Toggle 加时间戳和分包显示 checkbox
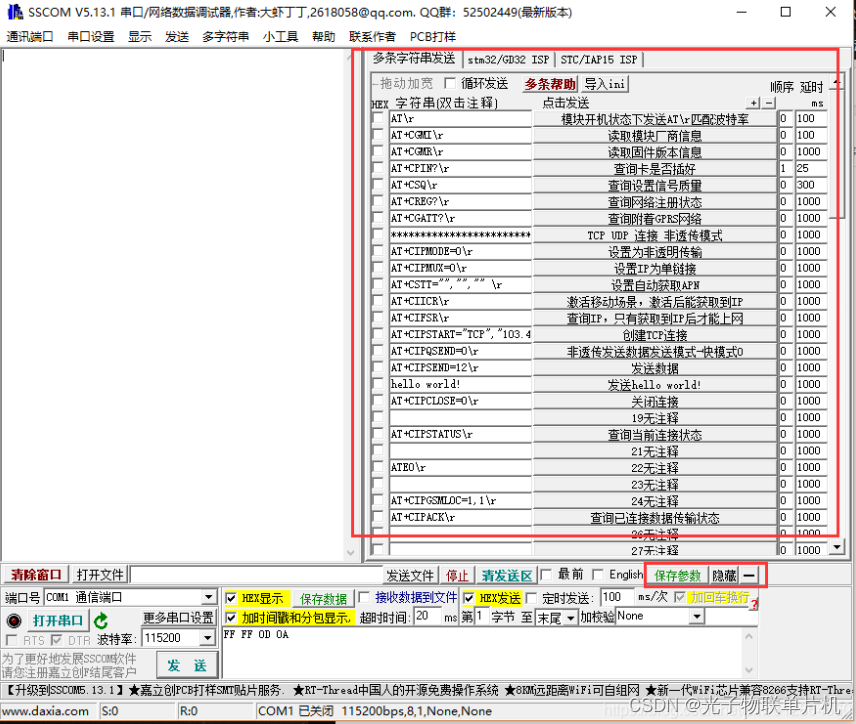The width and height of the screenshot is (856, 724). click(x=231, y=618)
